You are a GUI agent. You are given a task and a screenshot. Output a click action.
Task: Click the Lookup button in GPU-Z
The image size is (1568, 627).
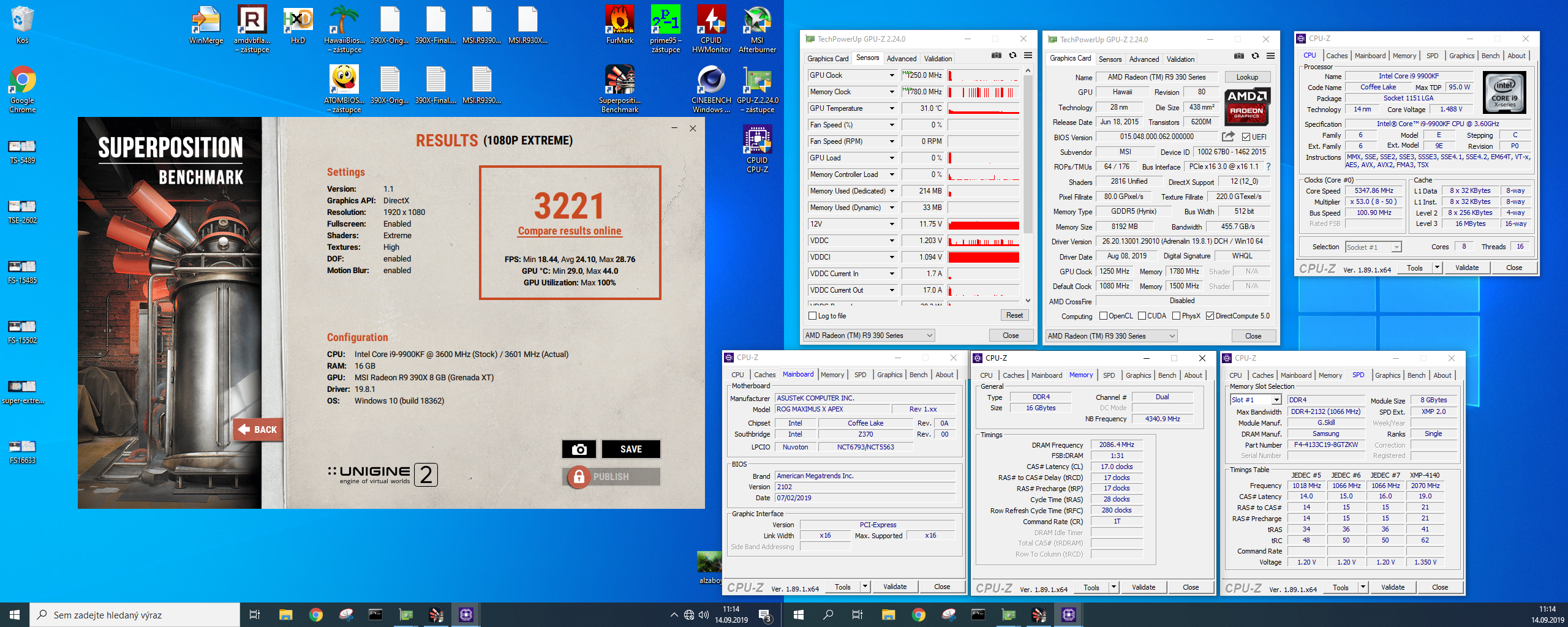[1247, 77]
